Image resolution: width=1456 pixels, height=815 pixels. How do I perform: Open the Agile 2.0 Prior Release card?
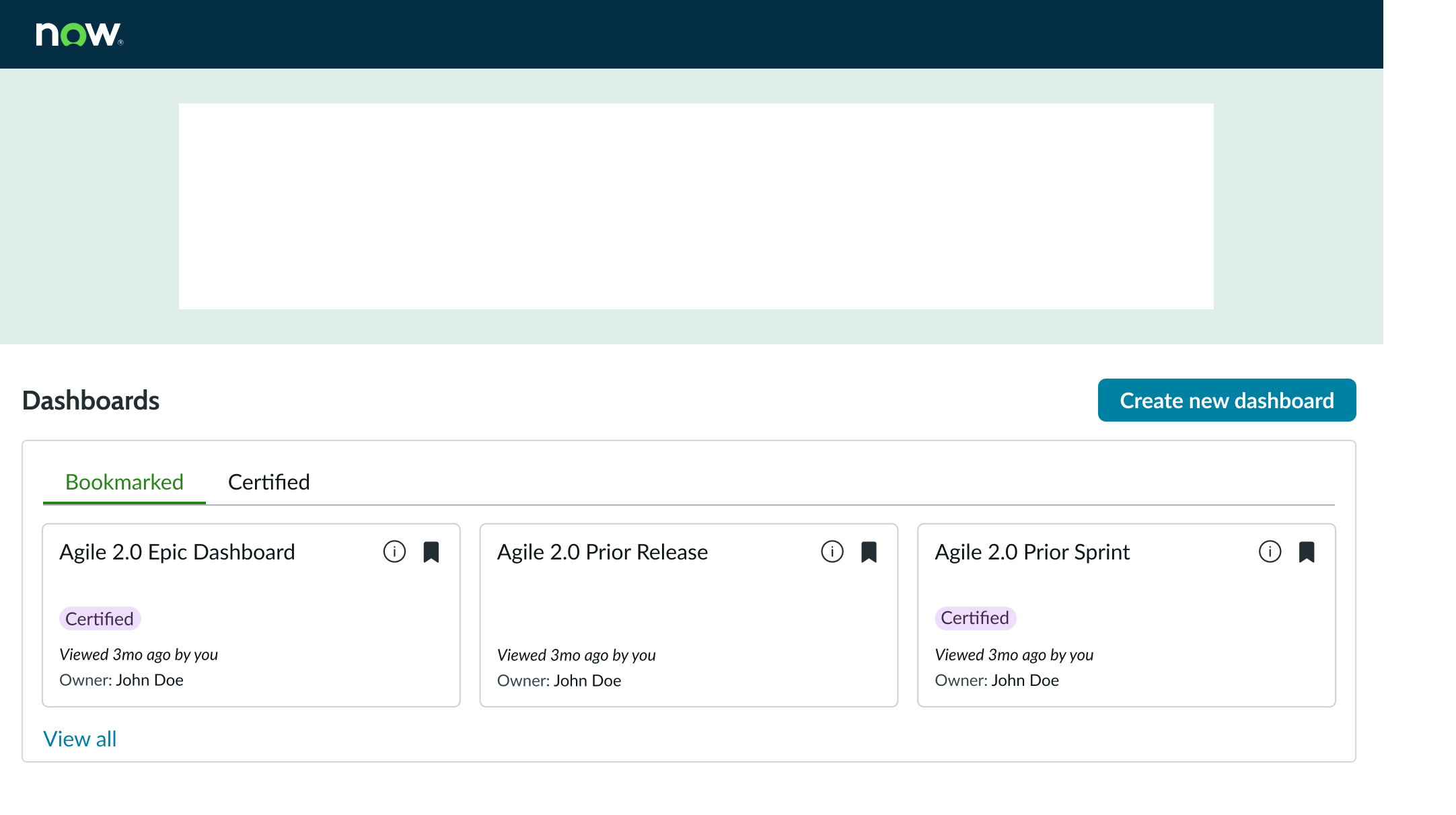pos(602,551)
